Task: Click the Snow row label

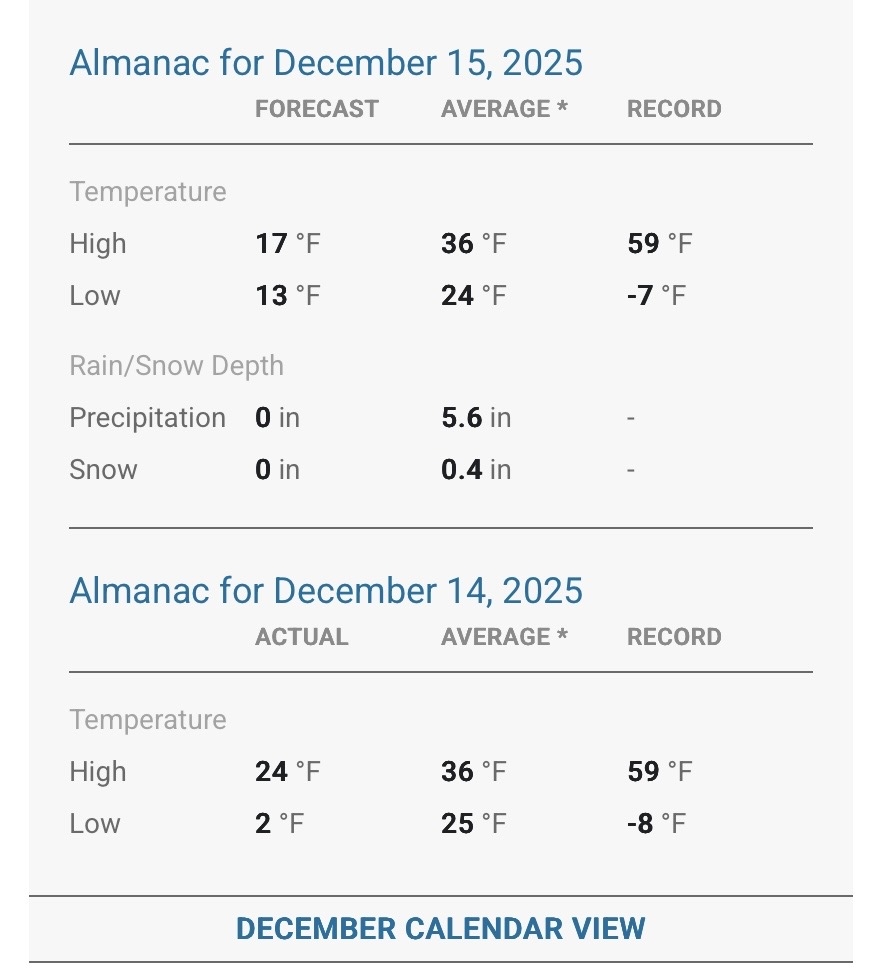Action: click(103, 470)
